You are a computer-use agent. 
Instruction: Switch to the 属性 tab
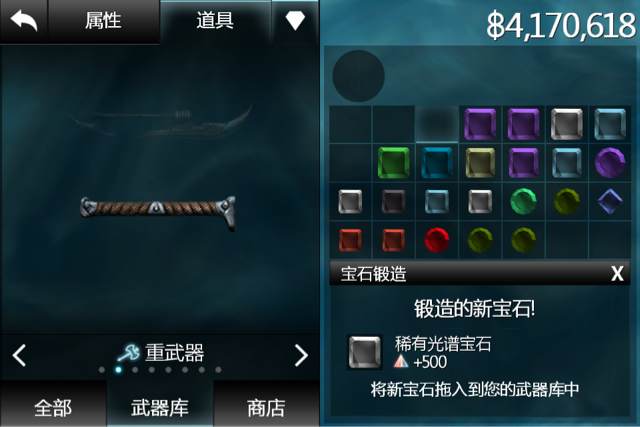click(x=103, y=20)
